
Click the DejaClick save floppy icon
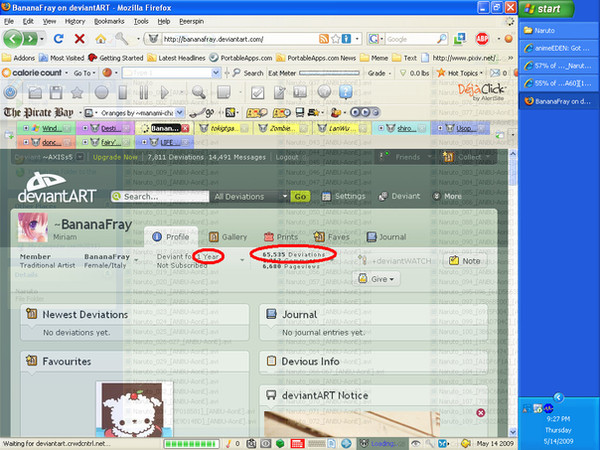56,92
